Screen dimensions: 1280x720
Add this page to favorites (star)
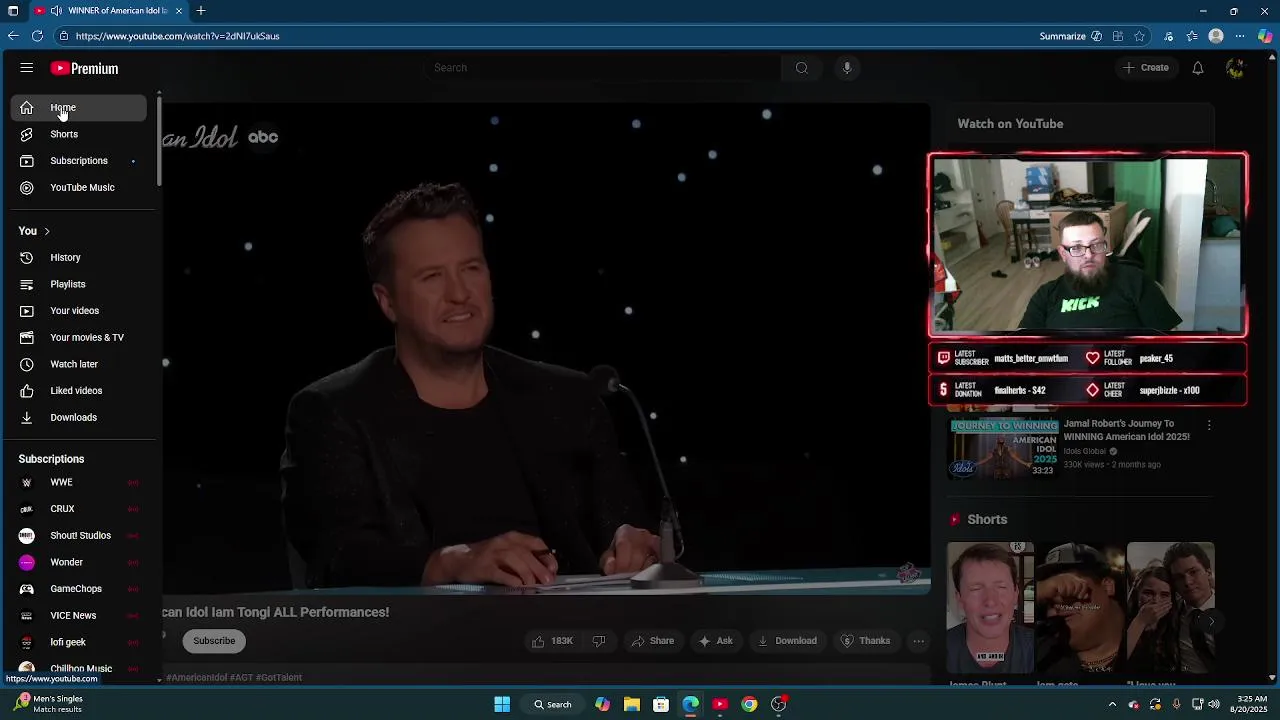click(x=1139, y=36)
